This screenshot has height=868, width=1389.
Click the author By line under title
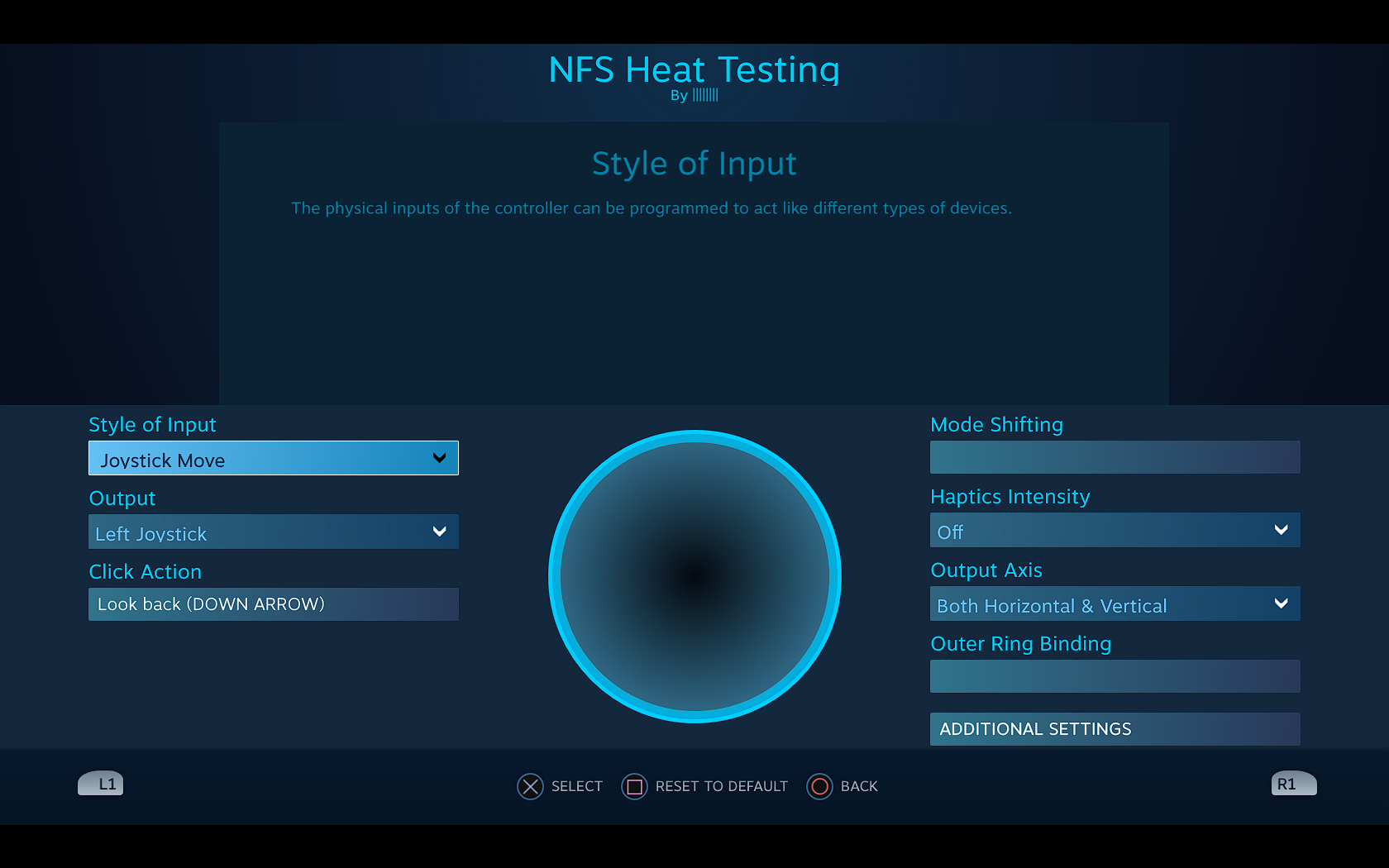(694, 95)
